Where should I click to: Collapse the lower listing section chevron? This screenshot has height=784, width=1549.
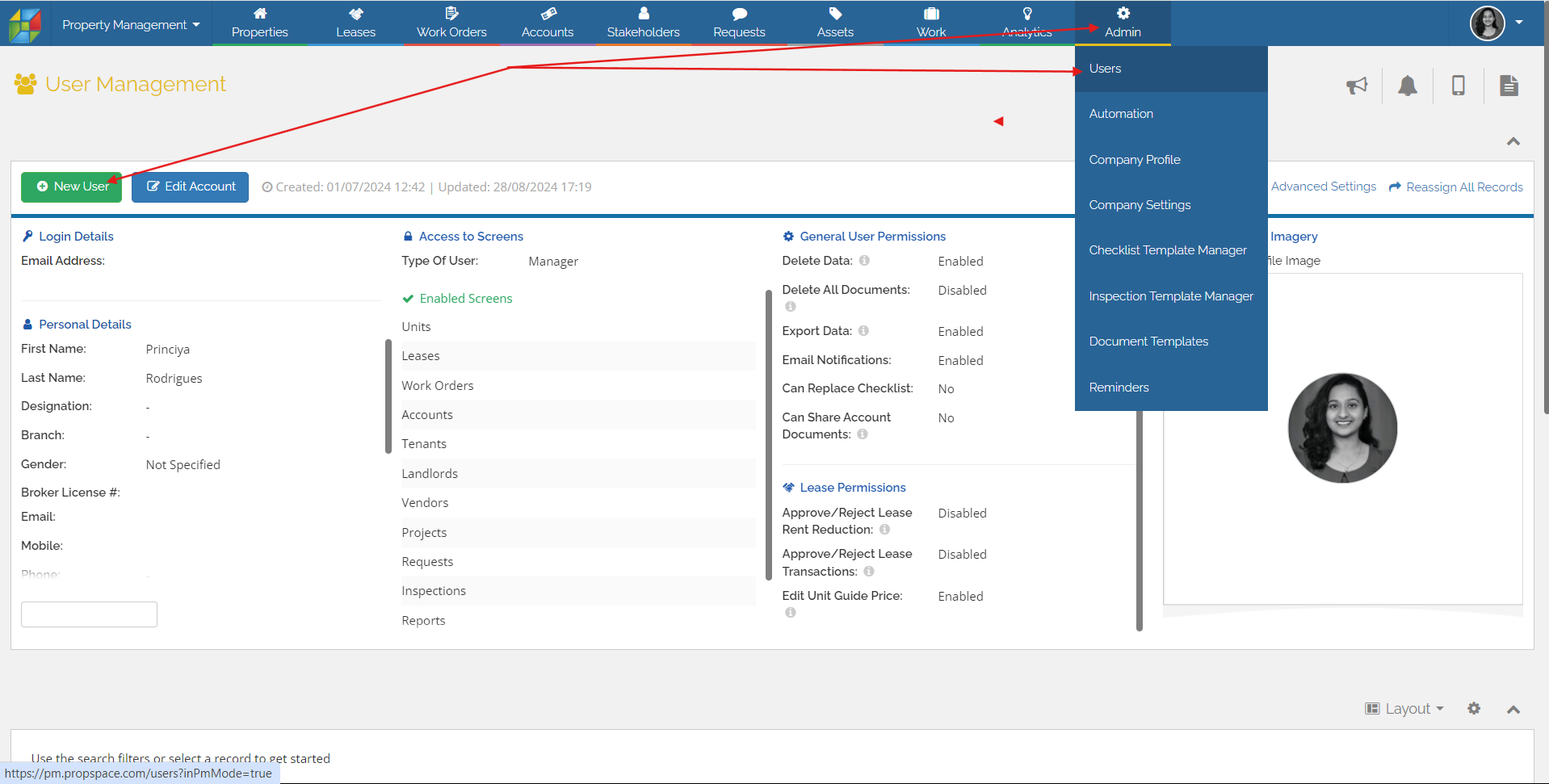pyautogui.click(x=1513, y=709)
